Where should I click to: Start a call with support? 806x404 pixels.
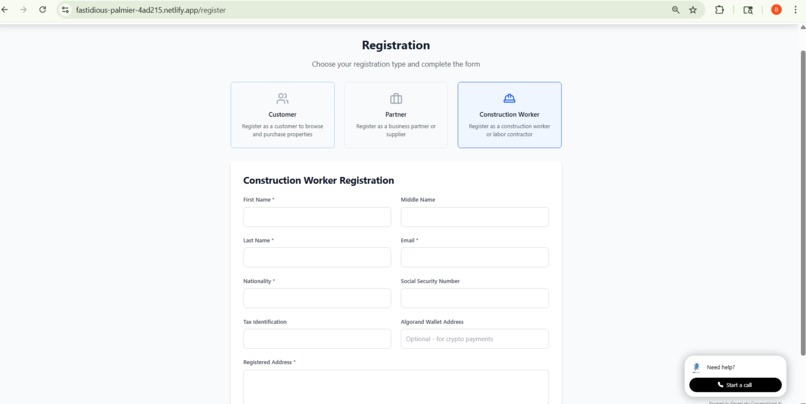(x=735, y=385)
